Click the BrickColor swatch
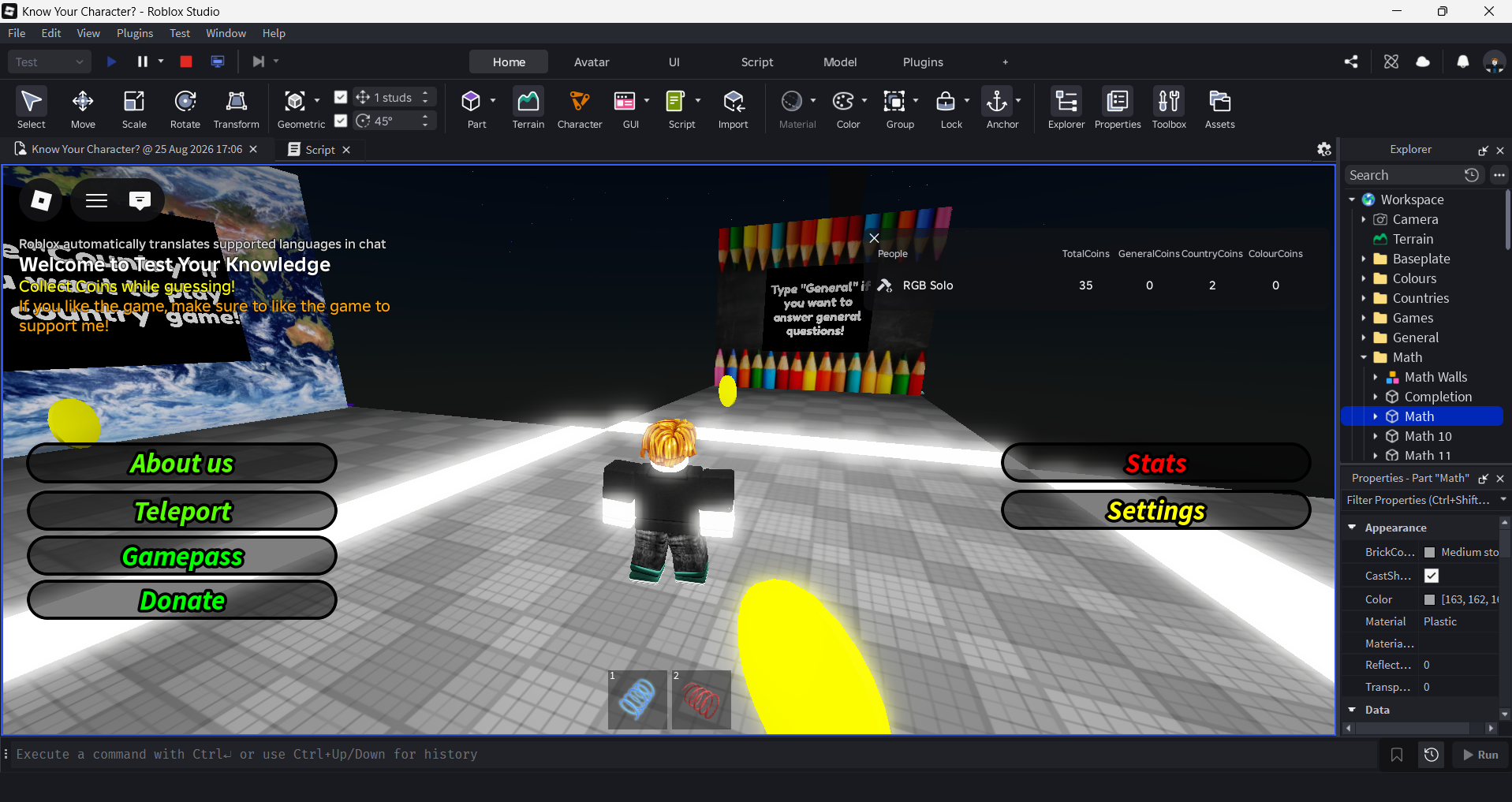This screenshot has height=802, width=1512. pos(1429,552)
